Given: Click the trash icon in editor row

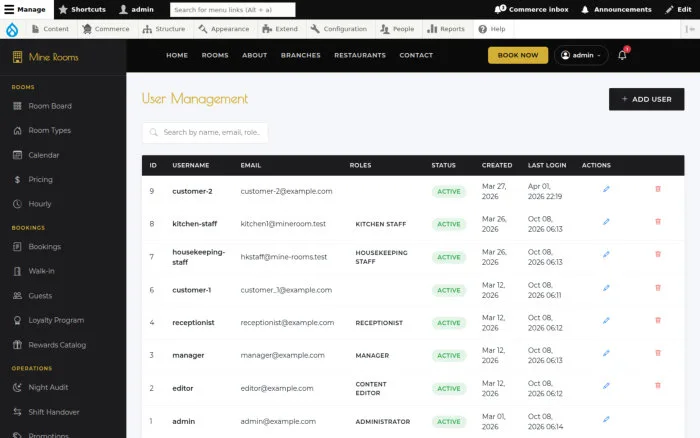Looking at the screenshot, I should click(658, 385).
